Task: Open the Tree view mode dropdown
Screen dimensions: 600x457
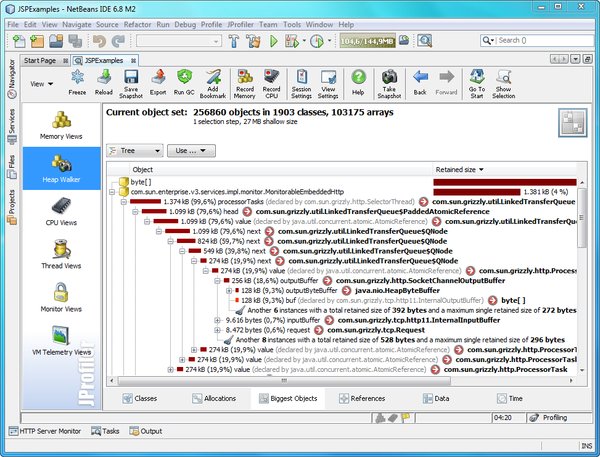Action: pos(135,151)
